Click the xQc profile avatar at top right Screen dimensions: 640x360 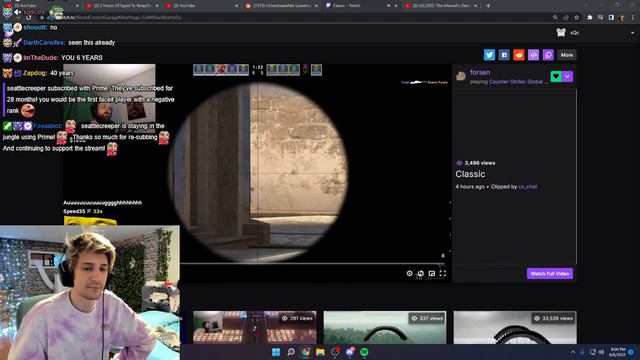pyautogui.click(x=561, y=33)
